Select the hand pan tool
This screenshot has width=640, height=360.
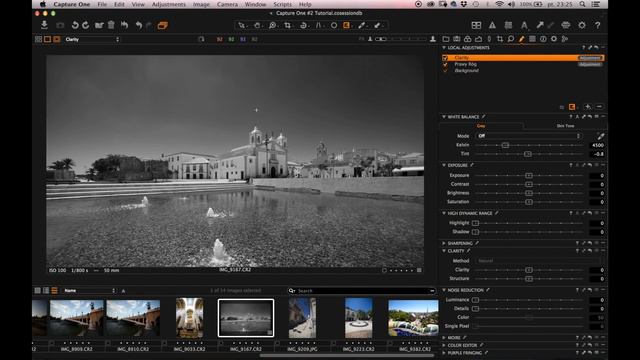257,25
